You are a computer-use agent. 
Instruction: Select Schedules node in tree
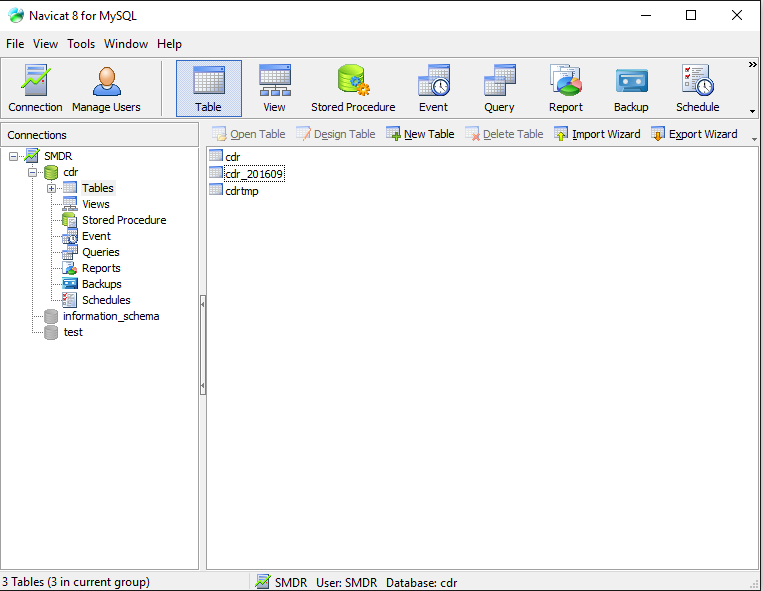coord(106,300)
